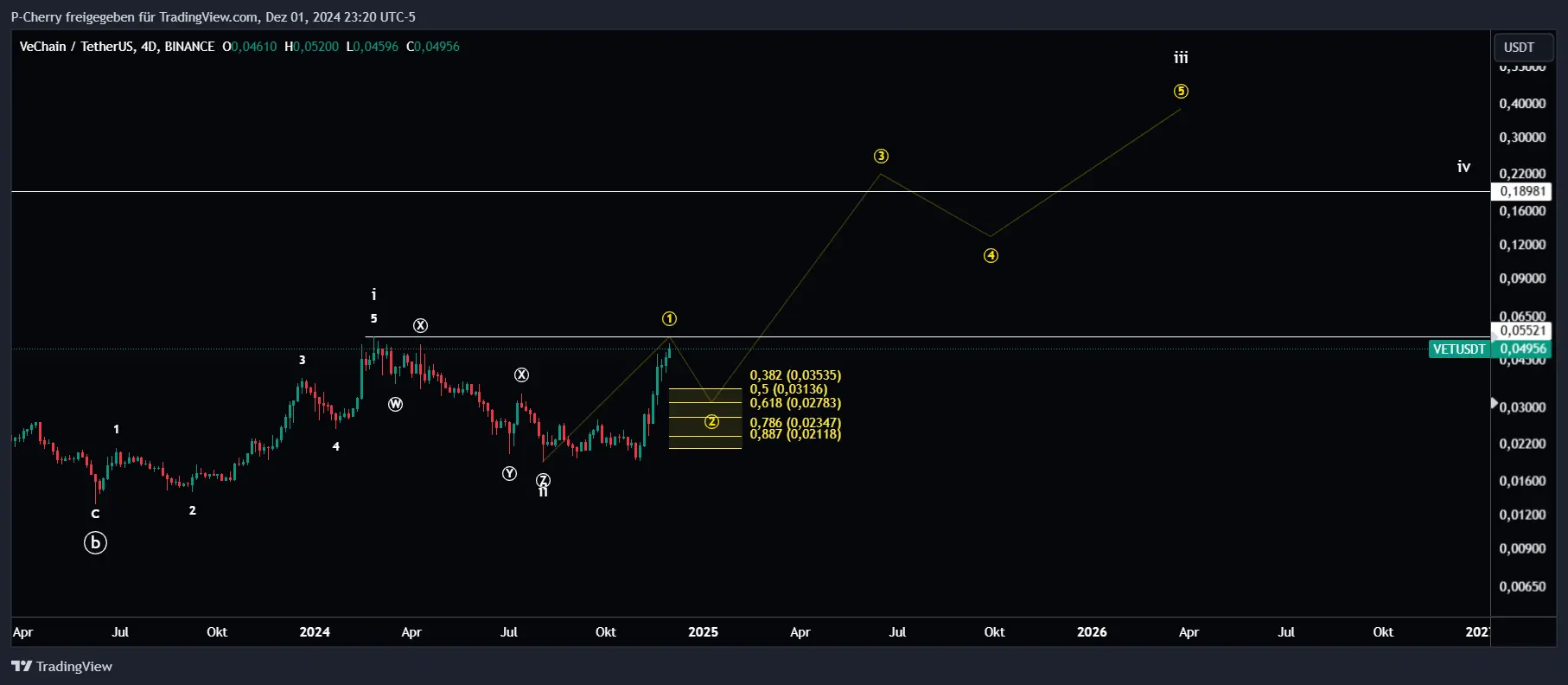Select the 0,18981 horizontal line price label
This screenshot has height=685, width=1568.
tap(1522, 191)
